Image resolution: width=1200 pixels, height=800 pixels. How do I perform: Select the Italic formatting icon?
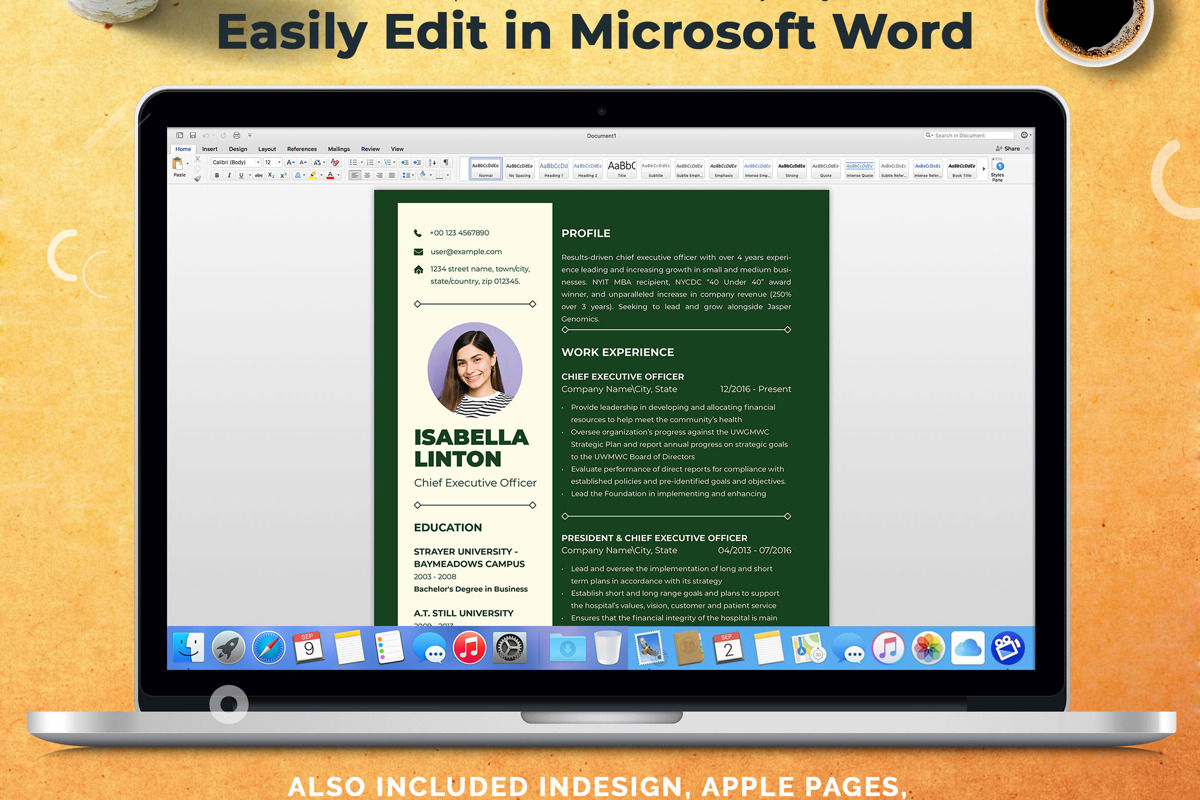pyautogui.click(x=229, y=175)
